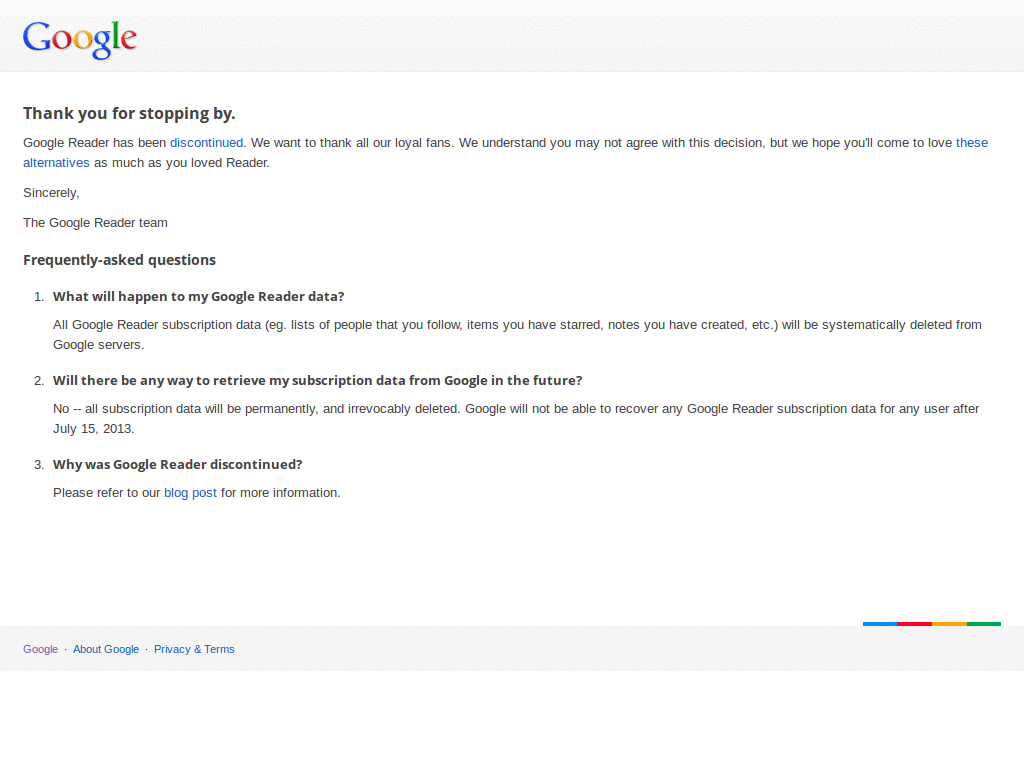Select the Google wordmark's capital G
The image size is (1024, 768).
coord(36,38)
